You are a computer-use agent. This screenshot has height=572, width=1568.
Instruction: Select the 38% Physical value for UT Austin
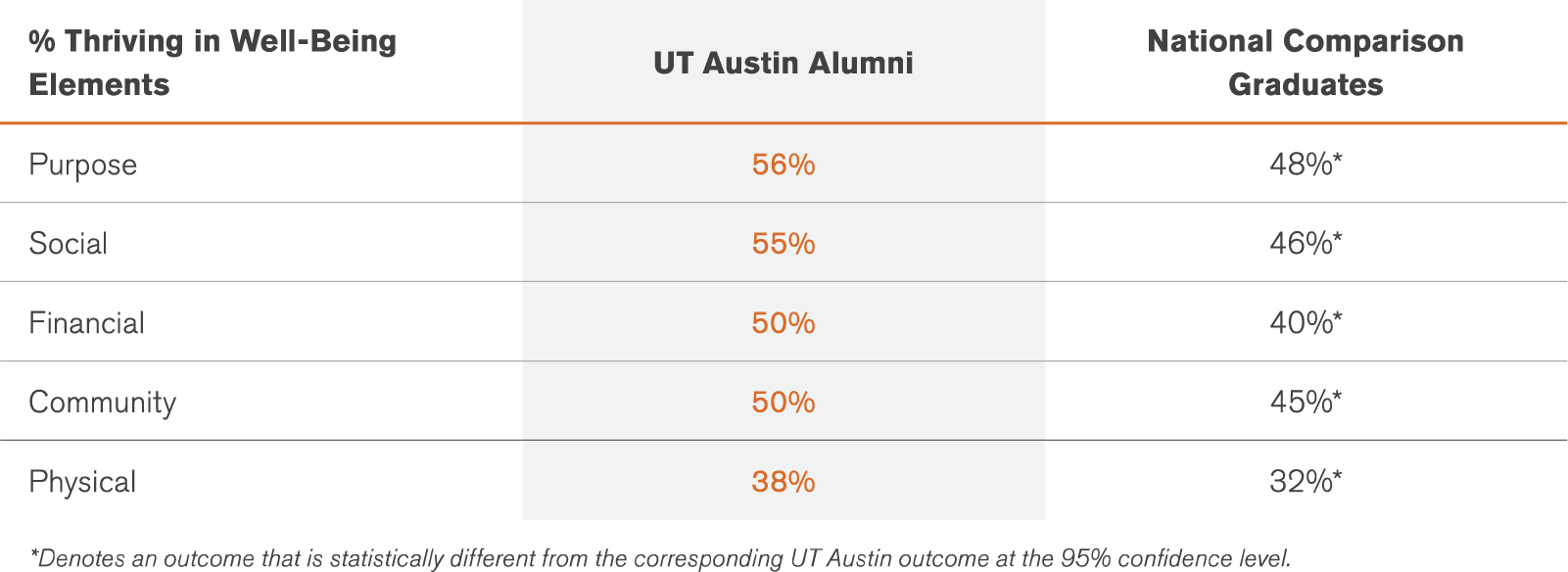click(x=784, y=482)
